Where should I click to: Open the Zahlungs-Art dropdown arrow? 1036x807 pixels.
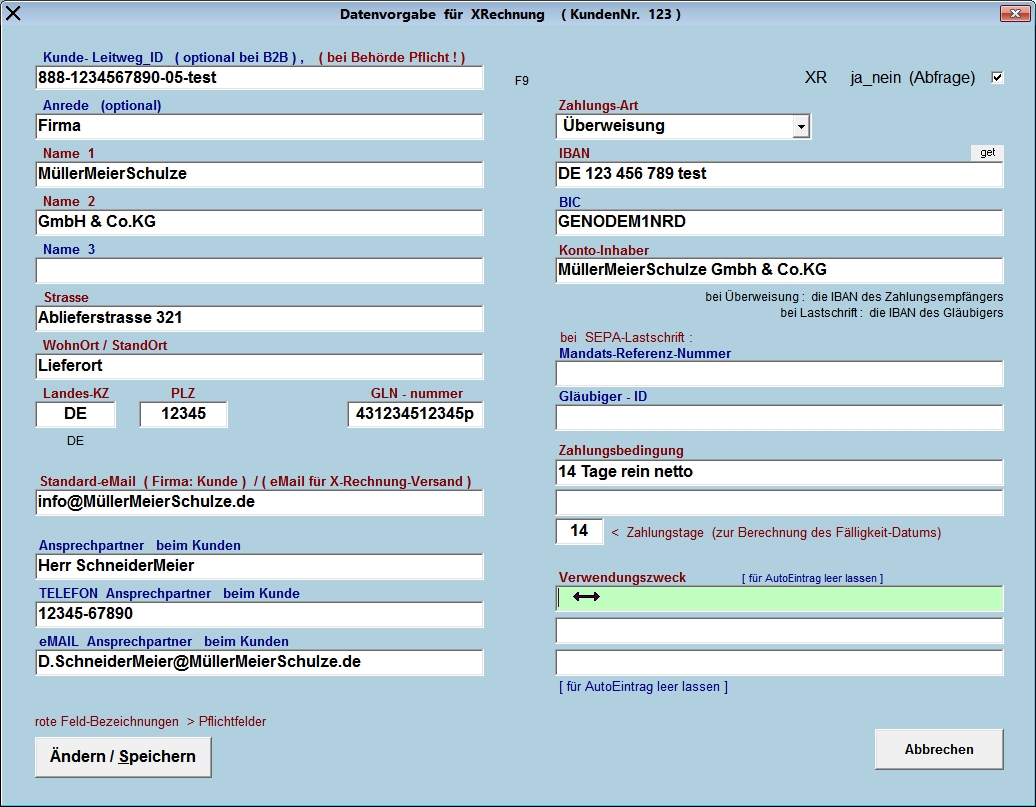800,127
